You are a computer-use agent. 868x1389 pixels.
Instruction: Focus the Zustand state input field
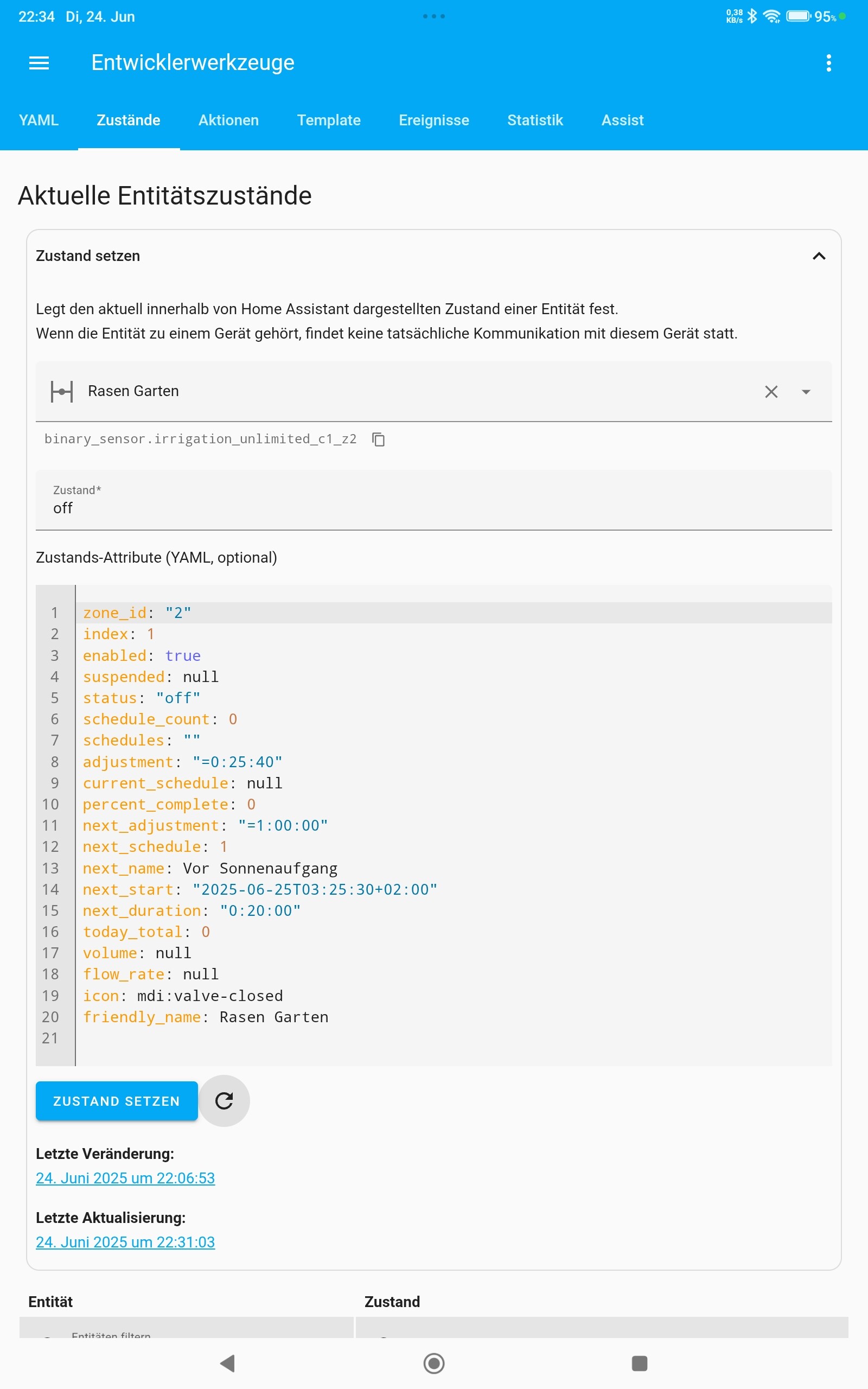tap(434, 500)
